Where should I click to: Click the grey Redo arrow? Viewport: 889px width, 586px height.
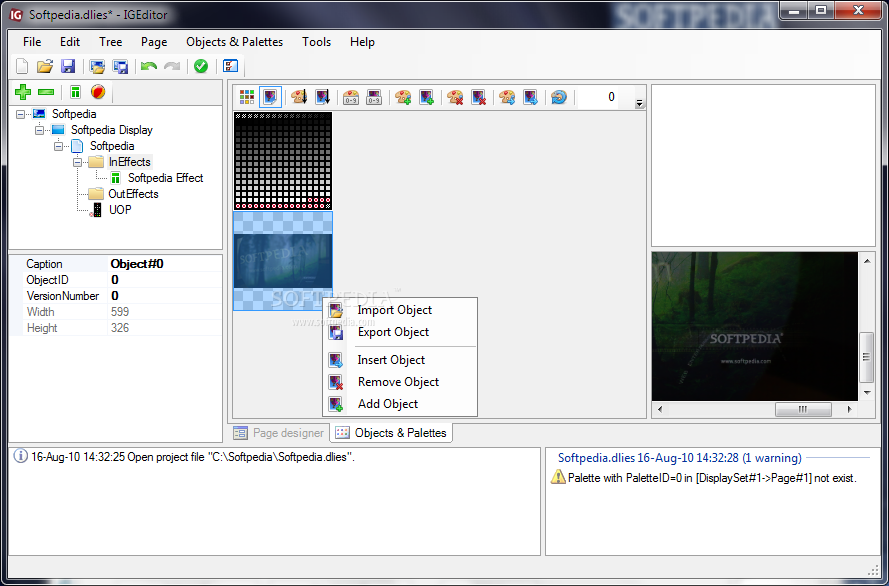tap(172, 66)
